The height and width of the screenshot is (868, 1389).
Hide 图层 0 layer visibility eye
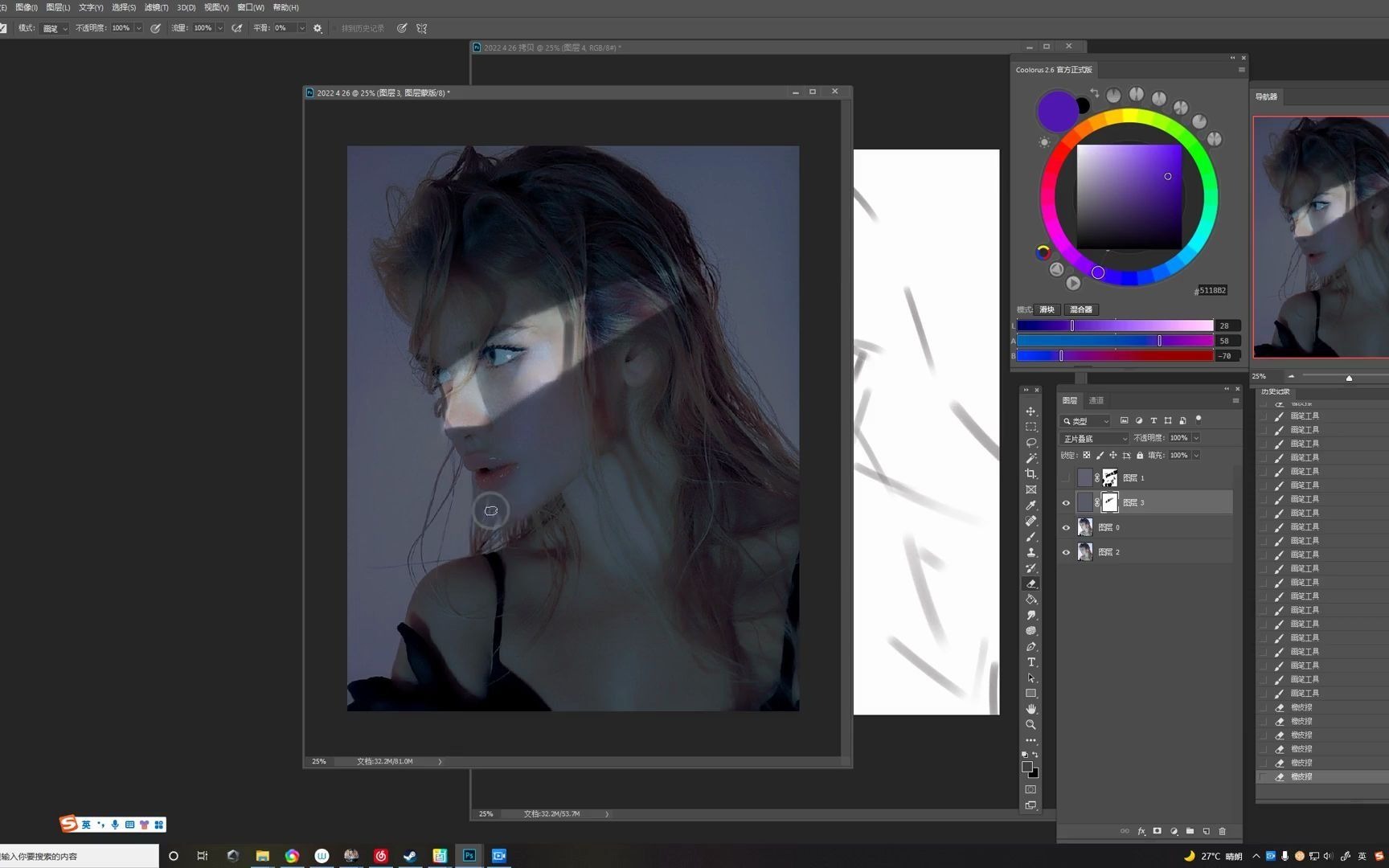1066,528
